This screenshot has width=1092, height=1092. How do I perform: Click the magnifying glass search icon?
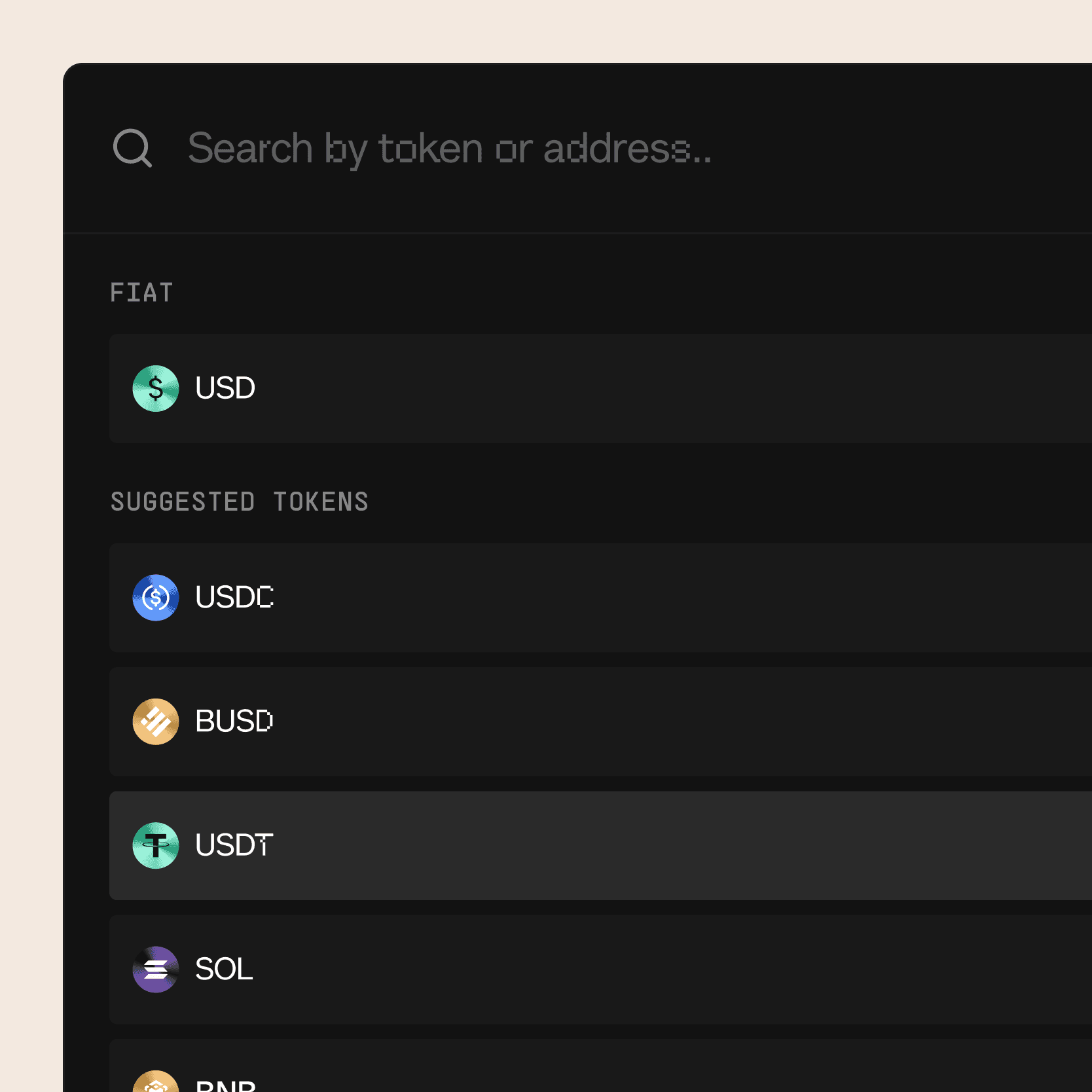click(132, 148)
